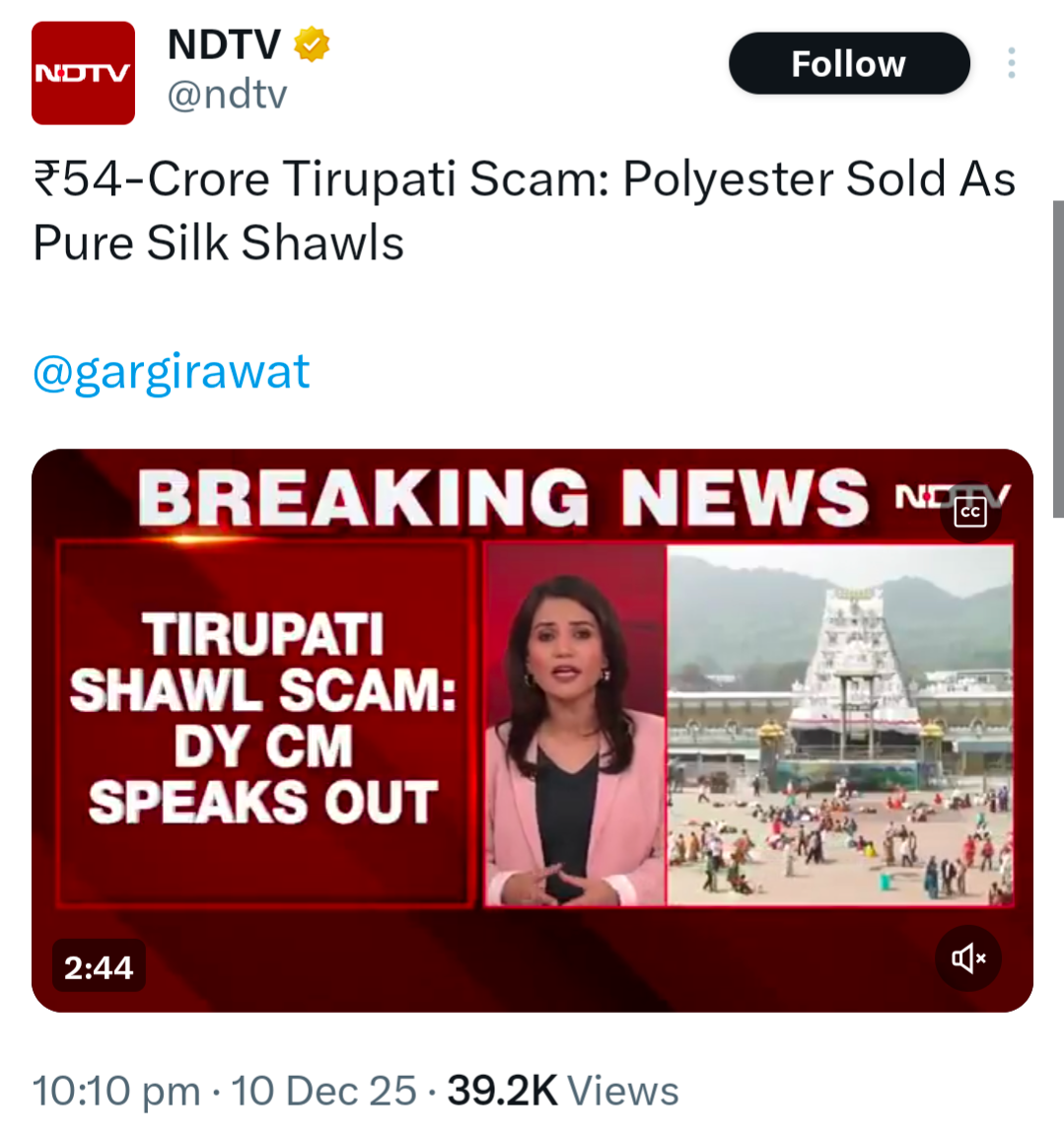The image size is (1064, 1136).
Task: View the 39.2K Views count
Action: pyautogui.click(x=563, y=1091)
